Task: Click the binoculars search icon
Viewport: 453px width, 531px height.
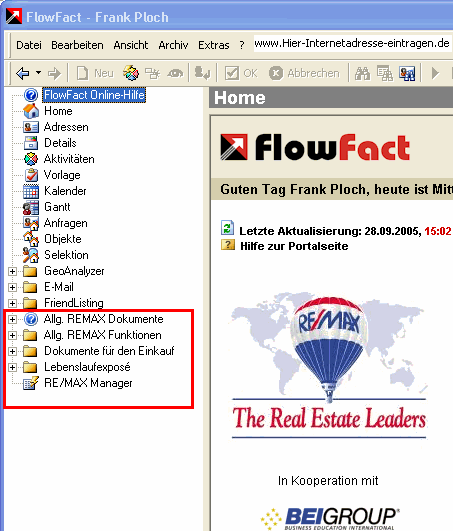Action: pyautogui.click(x=362, y=73)
